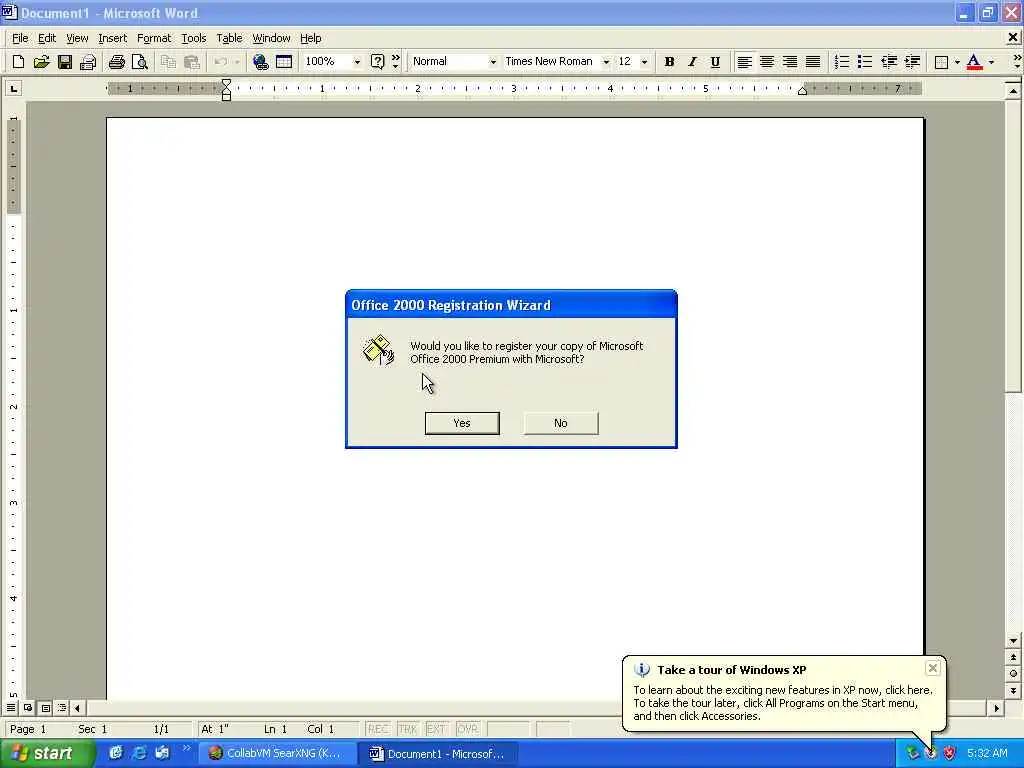Screen dimensions: 1024x768
Task: Open Microsoft Word Help question mark icon
Action: click(377, 62)
